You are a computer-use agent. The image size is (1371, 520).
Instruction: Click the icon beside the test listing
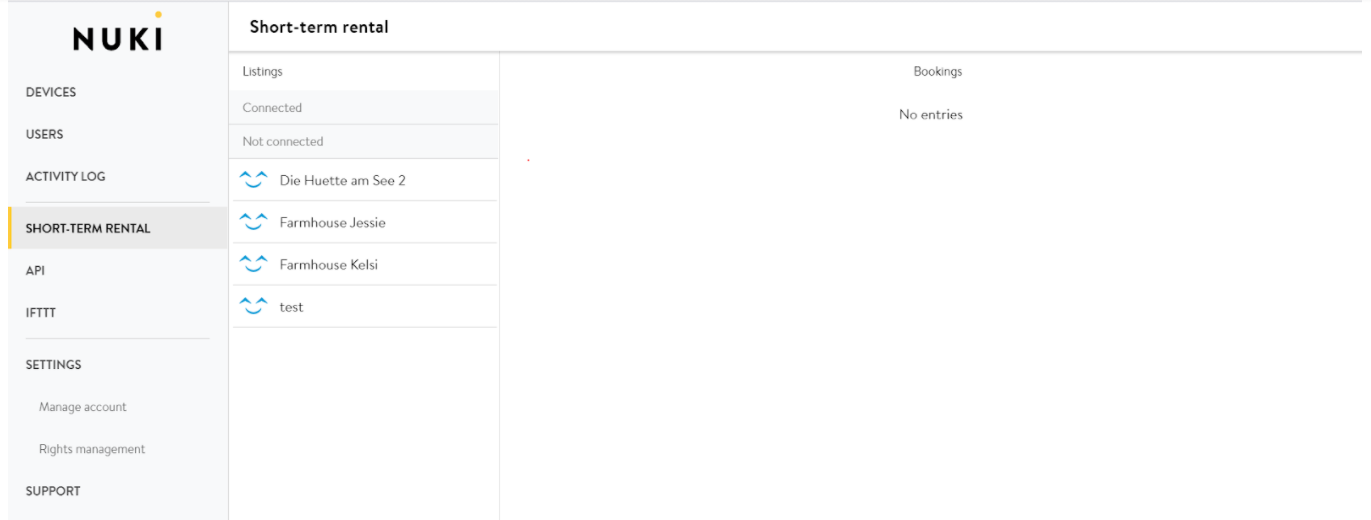tap(254, 306)
